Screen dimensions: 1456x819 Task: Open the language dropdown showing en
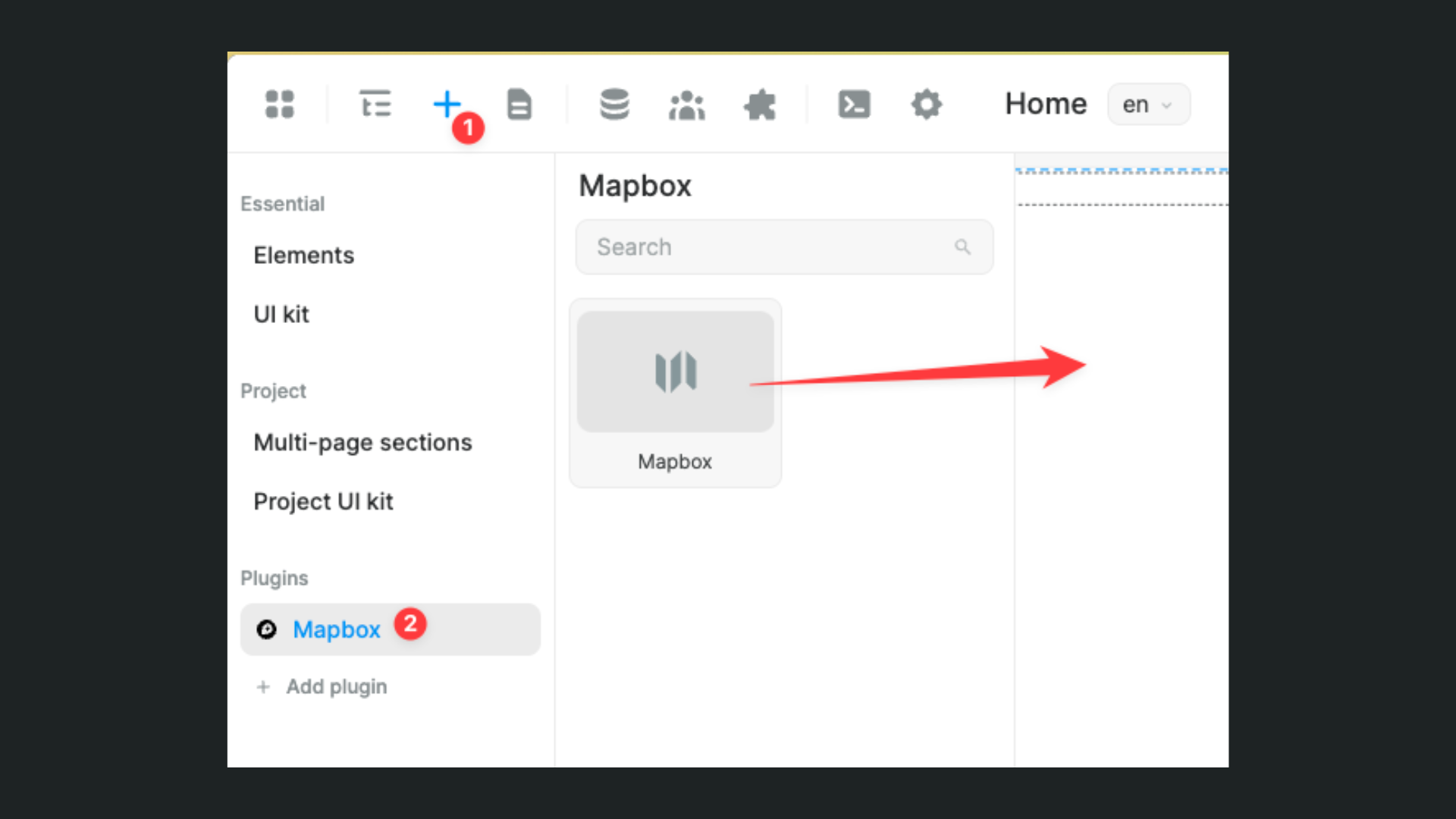[1147, 105]
